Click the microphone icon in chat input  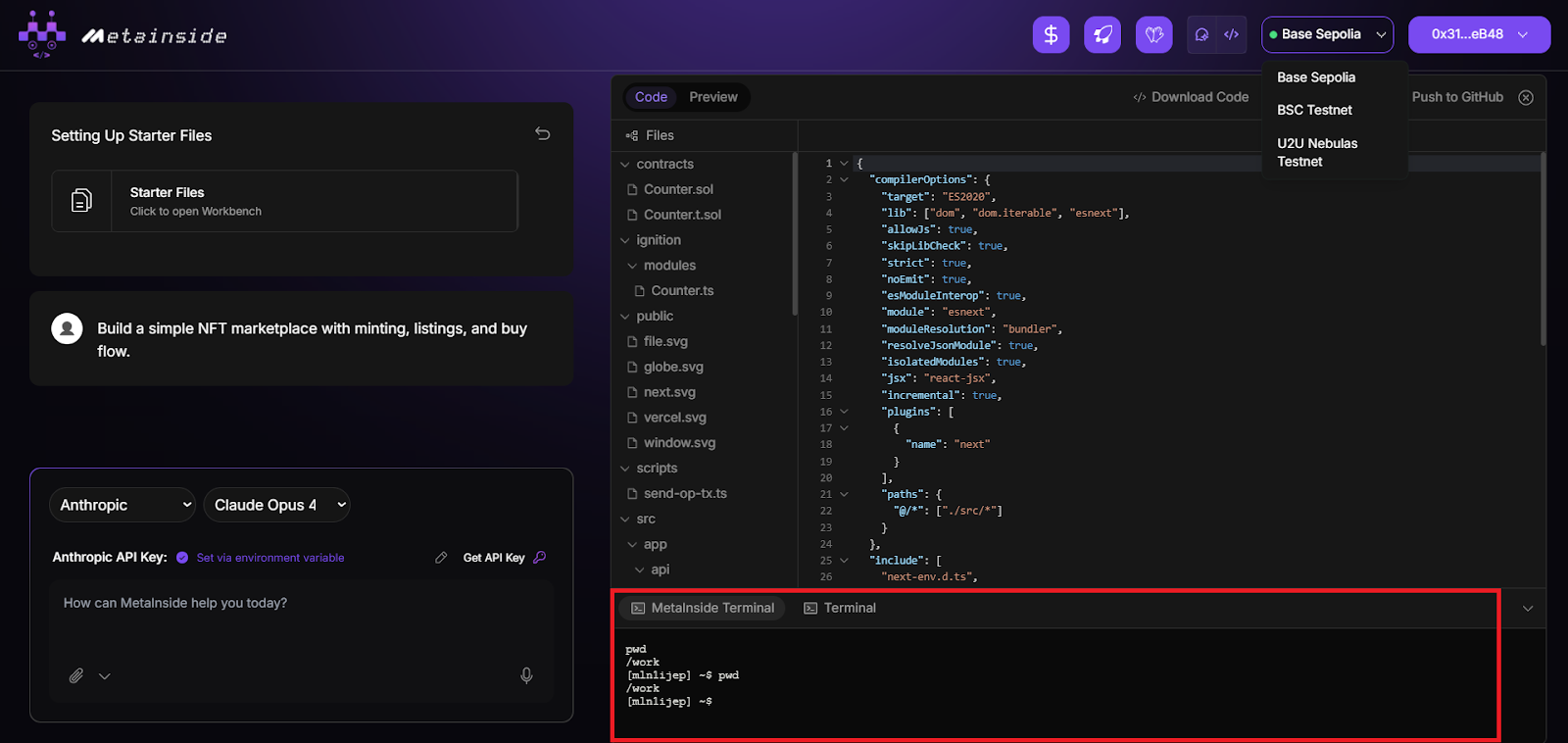coord(526,675)
